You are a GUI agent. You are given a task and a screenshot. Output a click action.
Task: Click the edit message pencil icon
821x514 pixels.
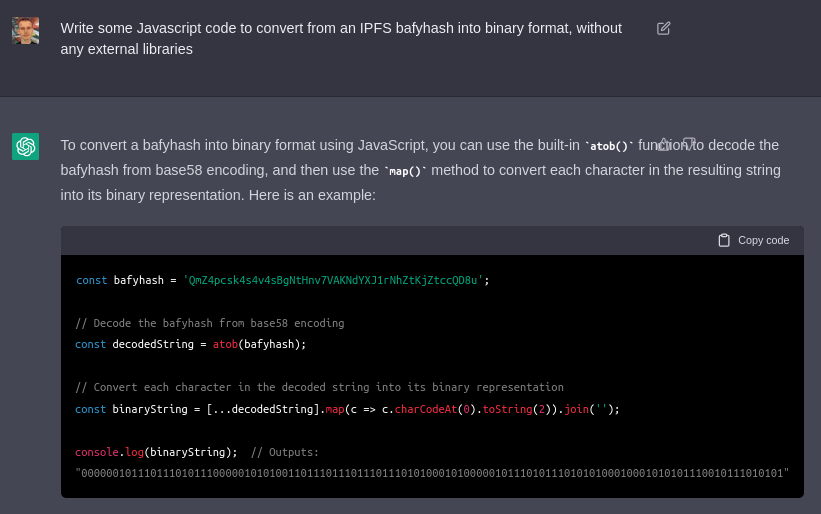pyautogui.click(x=664, y=28)
